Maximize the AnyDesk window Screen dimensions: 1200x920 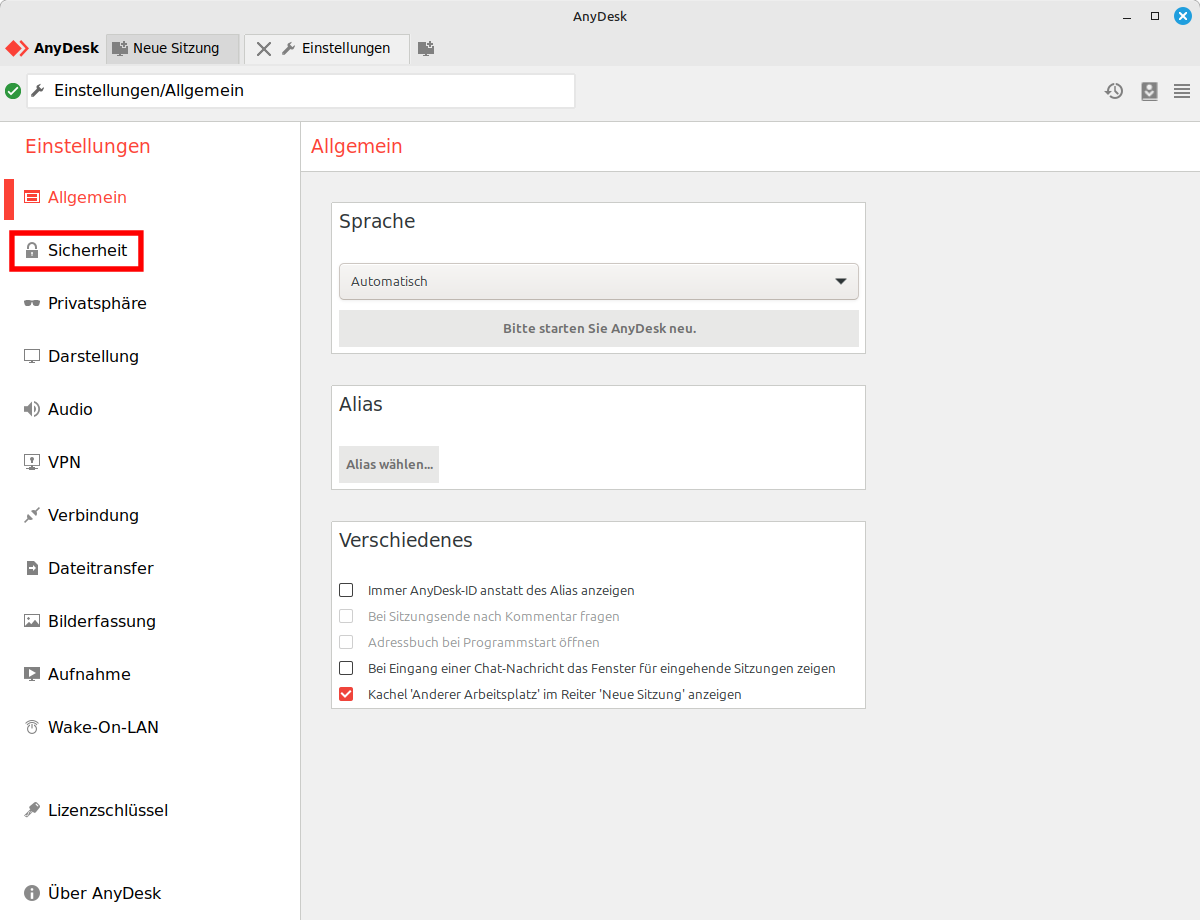[x=1155, y=16]
